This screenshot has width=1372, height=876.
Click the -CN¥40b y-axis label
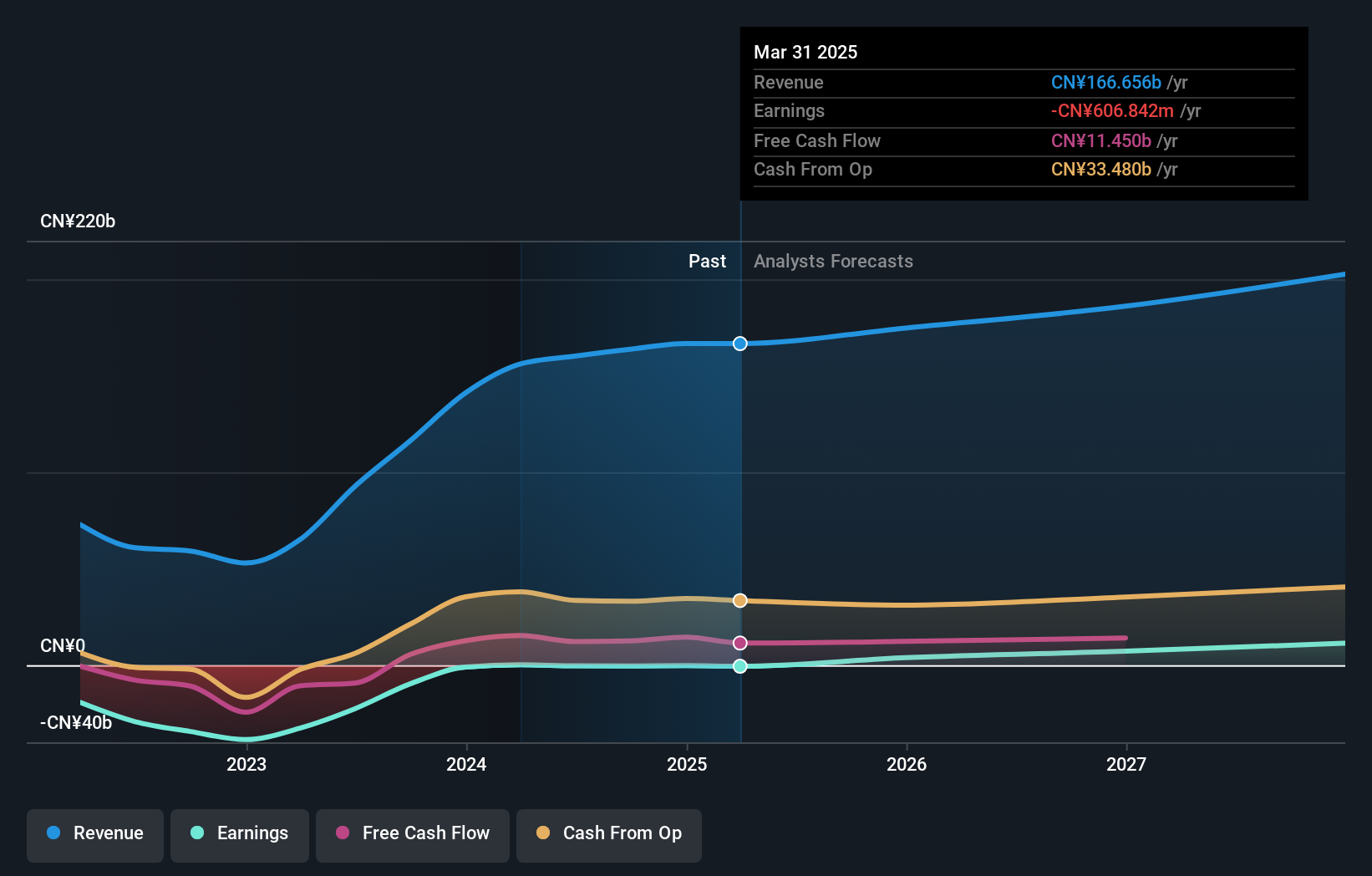click(76, 723)
